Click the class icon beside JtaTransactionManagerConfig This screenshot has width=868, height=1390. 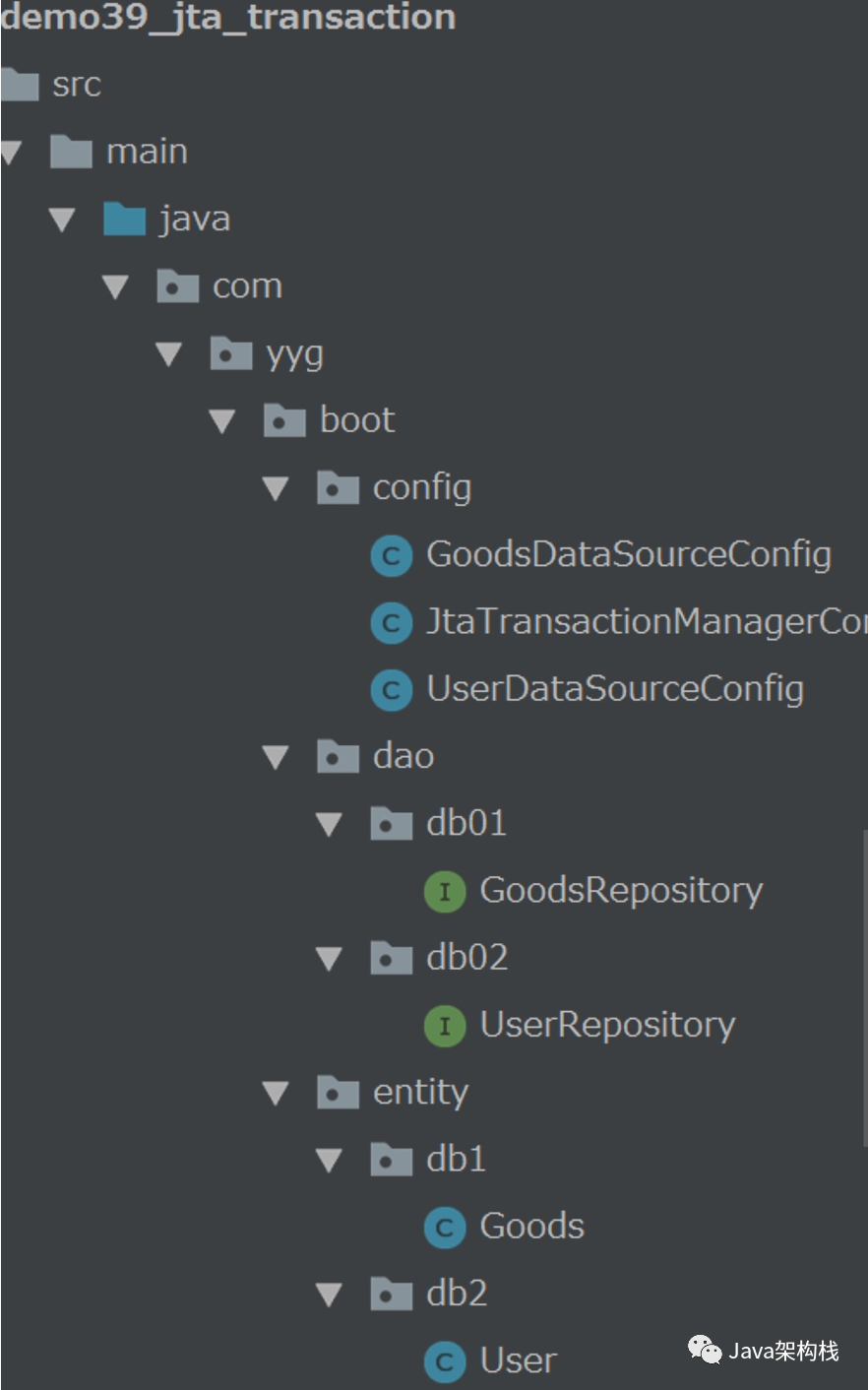tap(391, 622)
